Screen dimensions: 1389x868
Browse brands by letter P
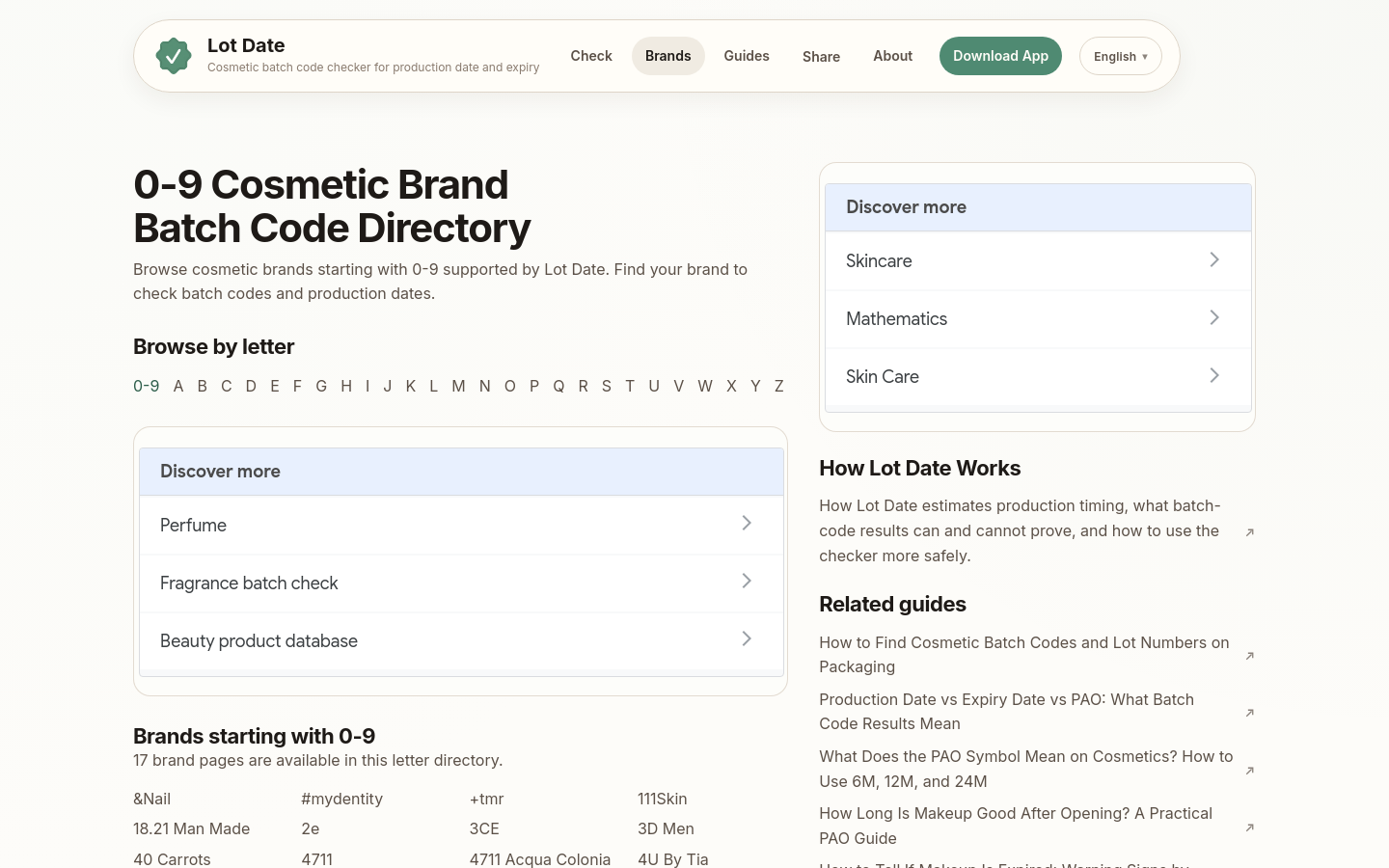coord(534,386)
